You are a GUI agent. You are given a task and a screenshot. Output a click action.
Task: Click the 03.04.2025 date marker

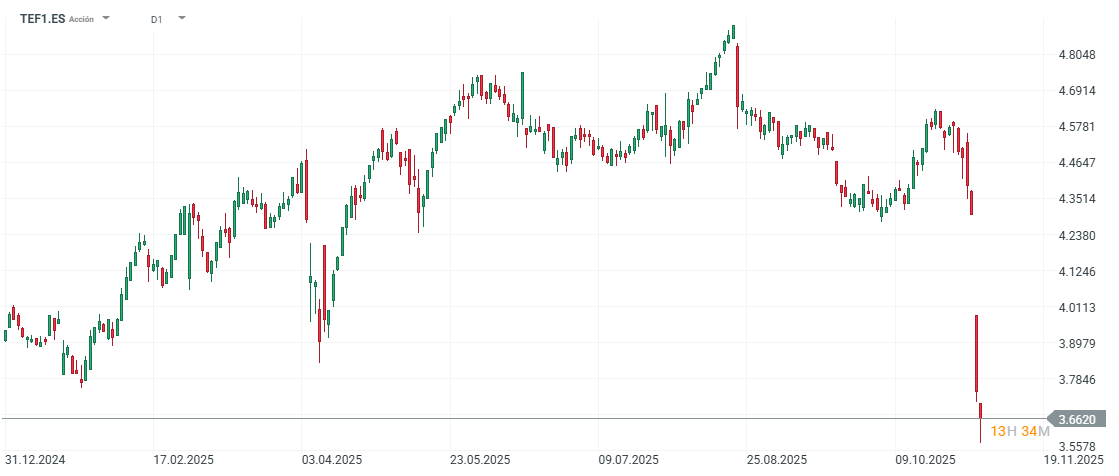pos(331,460)
